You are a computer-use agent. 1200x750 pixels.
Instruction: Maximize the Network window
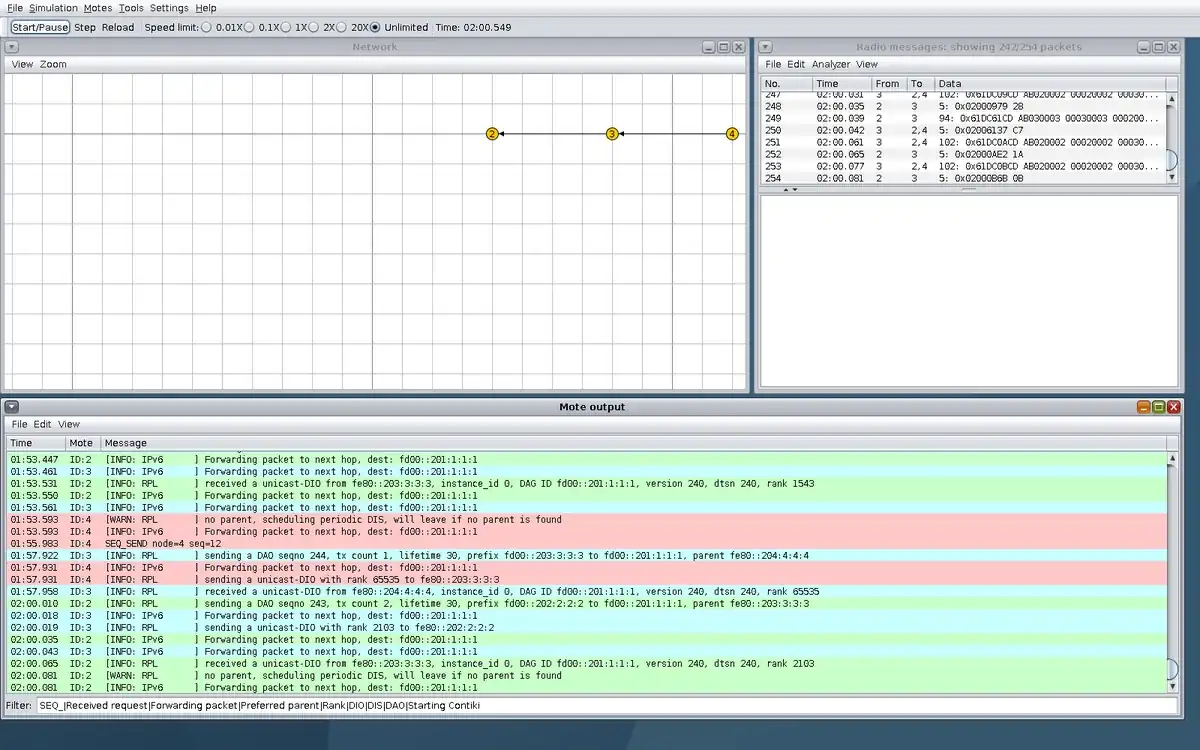coord(724,47)
